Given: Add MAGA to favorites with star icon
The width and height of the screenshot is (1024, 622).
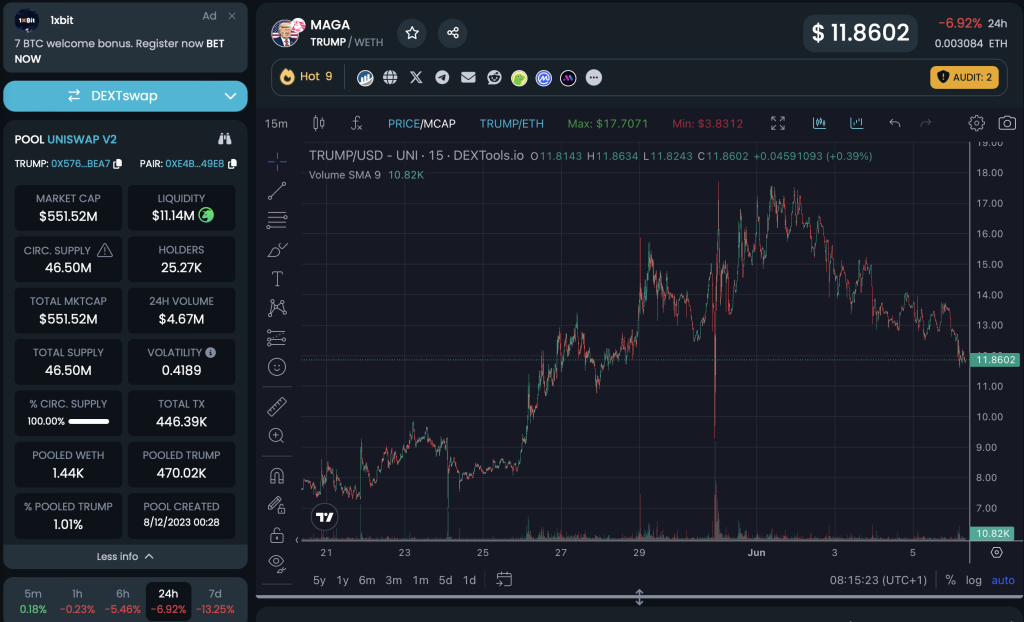Looking at the screenshot, I should tap(412, 33).
